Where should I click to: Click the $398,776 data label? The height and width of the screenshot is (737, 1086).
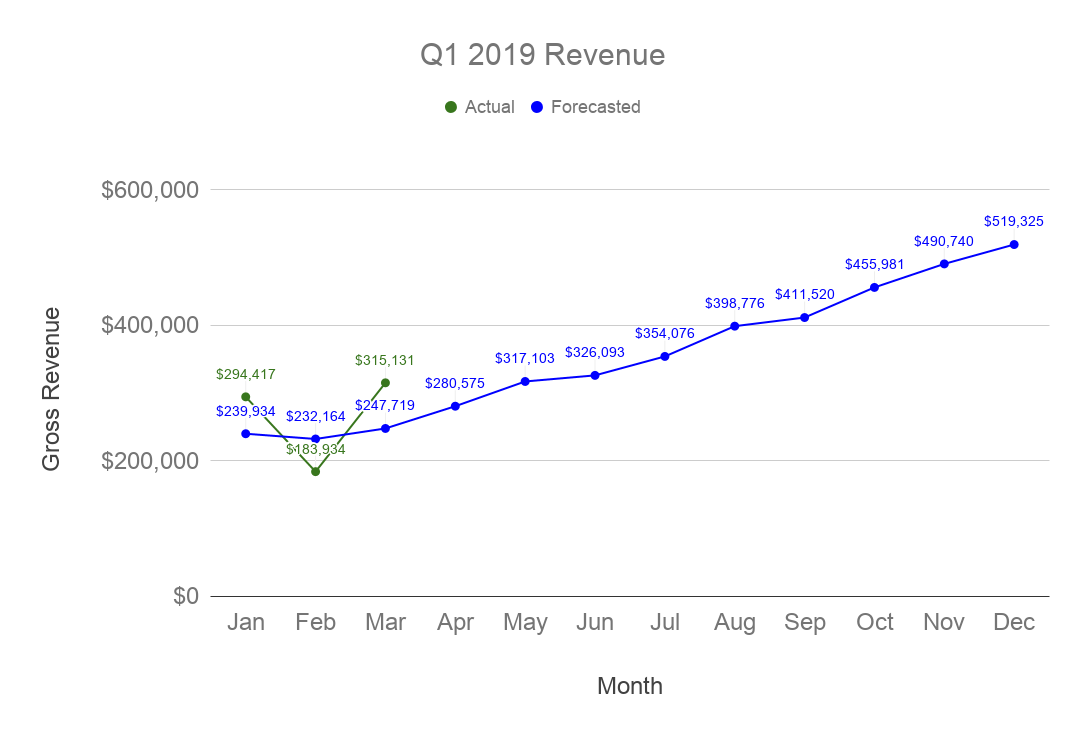(x=735, y=303)
